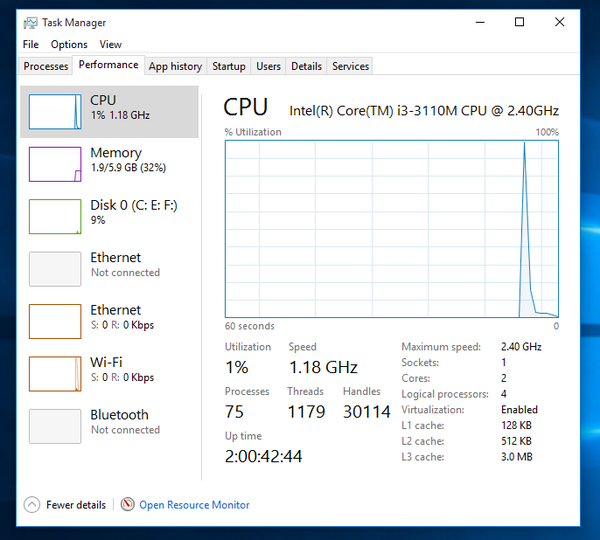Screen dimensions: 600x540
Task: Open Resource Monitor link
Action: click(194, 505)
